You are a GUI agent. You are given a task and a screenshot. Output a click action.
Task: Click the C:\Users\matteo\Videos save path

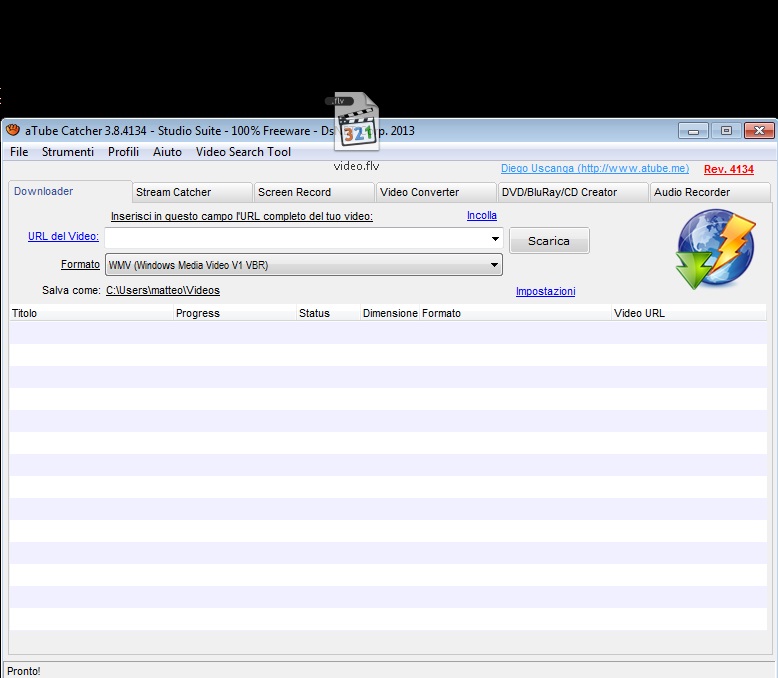(x=163, y=290)
